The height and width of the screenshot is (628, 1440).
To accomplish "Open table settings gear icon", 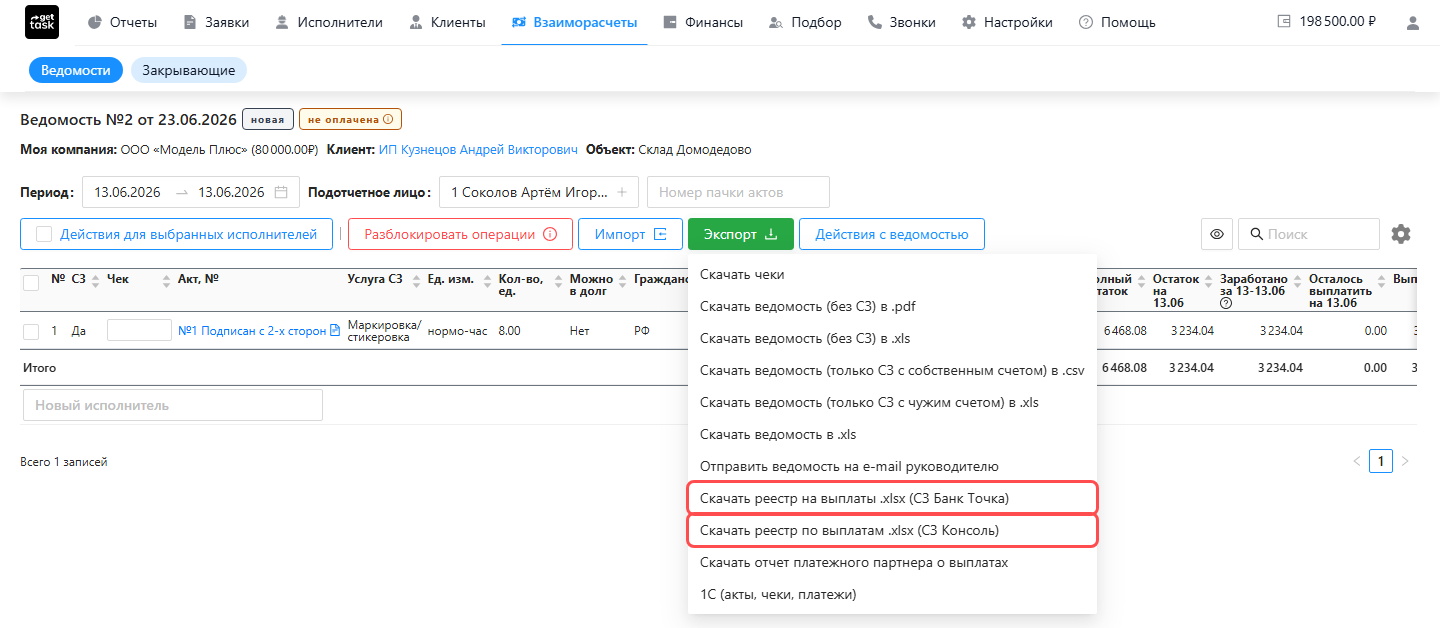I will tap(1401, 234).
